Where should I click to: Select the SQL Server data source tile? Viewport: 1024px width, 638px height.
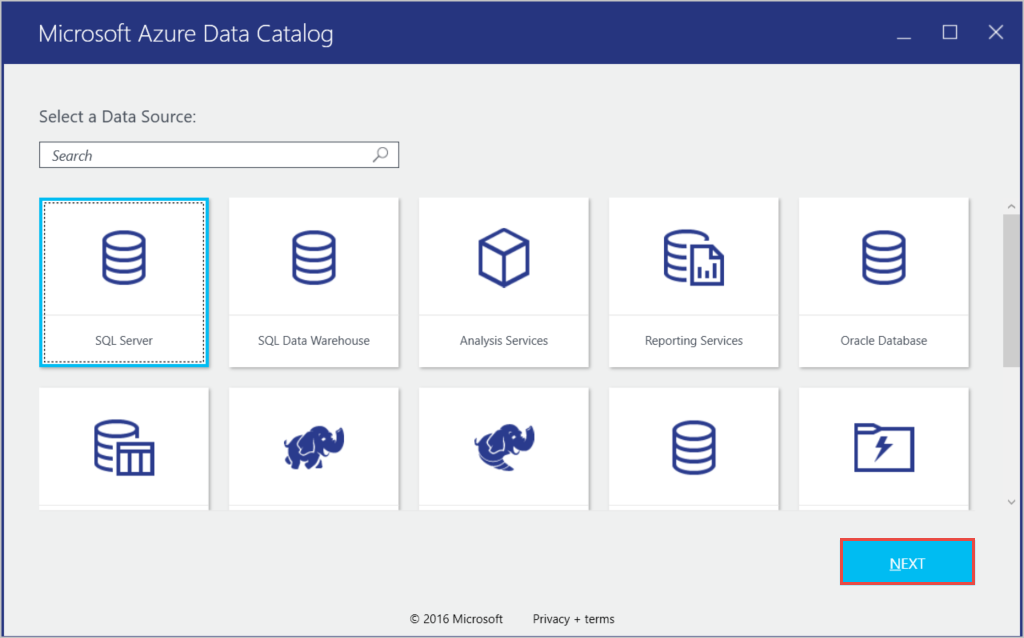(x=123, y=282)
